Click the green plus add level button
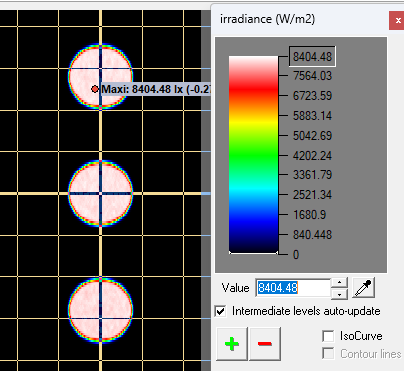Viewport: 404px width, 371px height. click(232, 344)
